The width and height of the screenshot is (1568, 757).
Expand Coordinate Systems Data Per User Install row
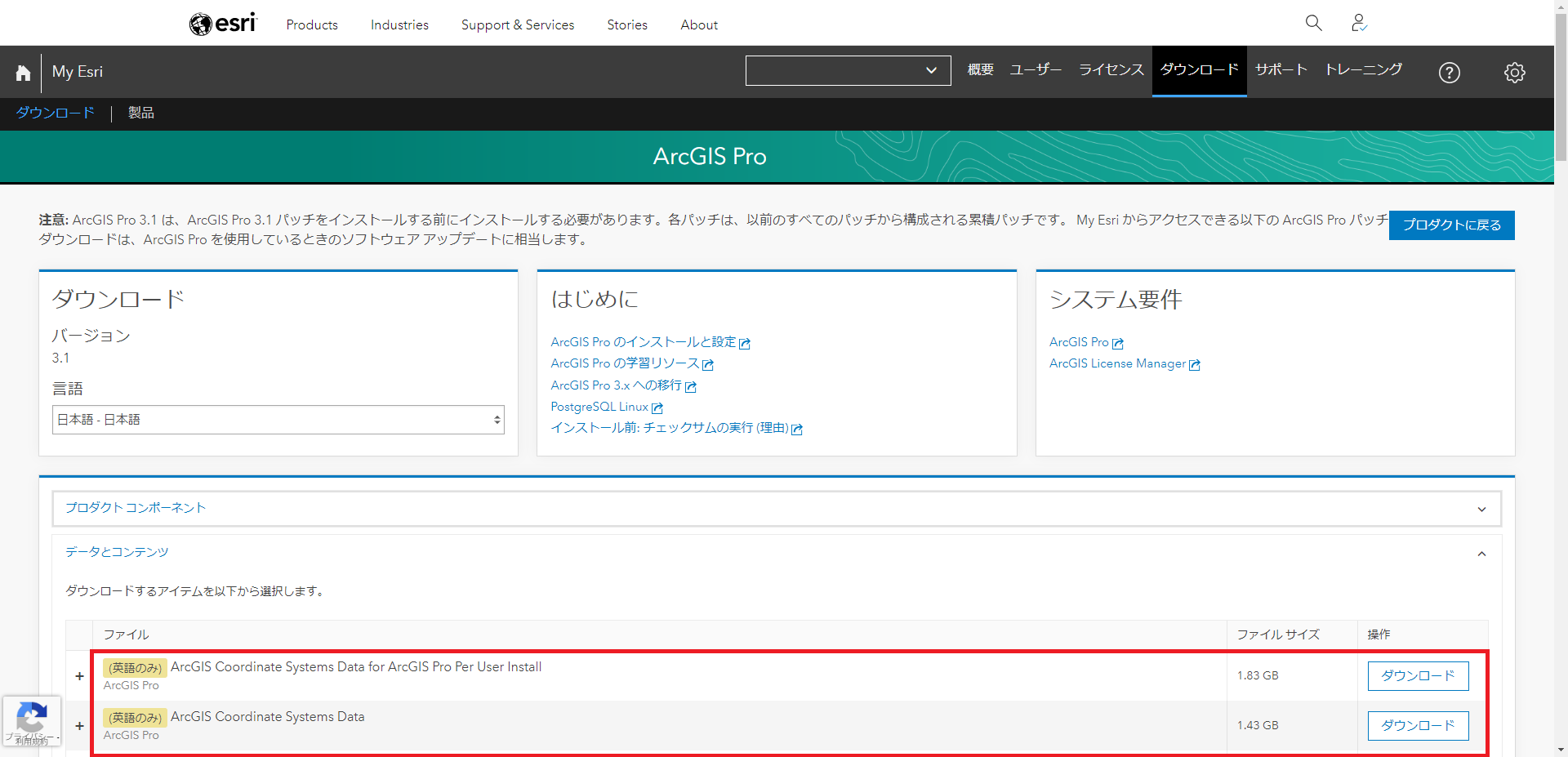click(x=79, y=676)
